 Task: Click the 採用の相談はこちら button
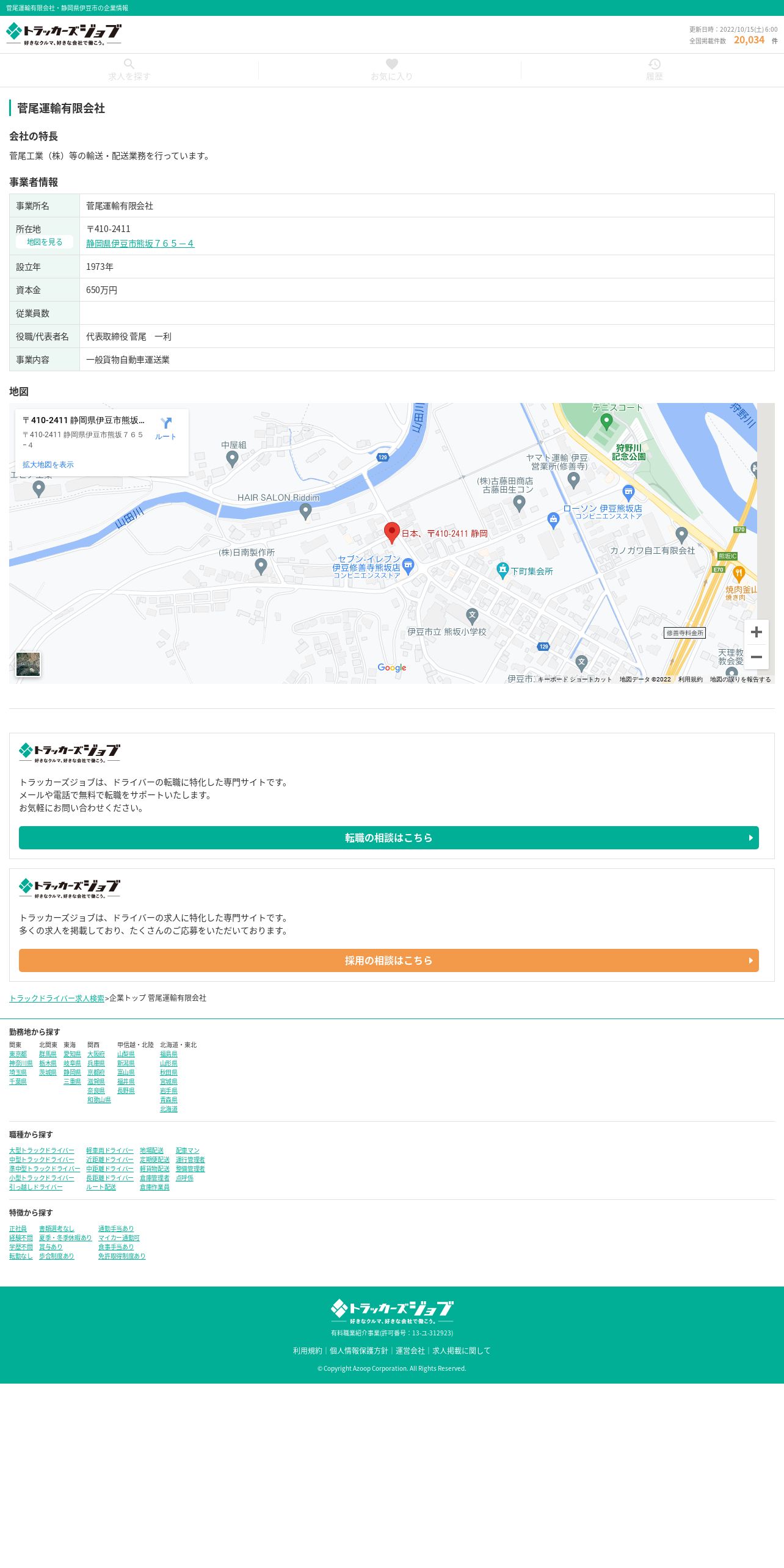(x=389, y=960)
